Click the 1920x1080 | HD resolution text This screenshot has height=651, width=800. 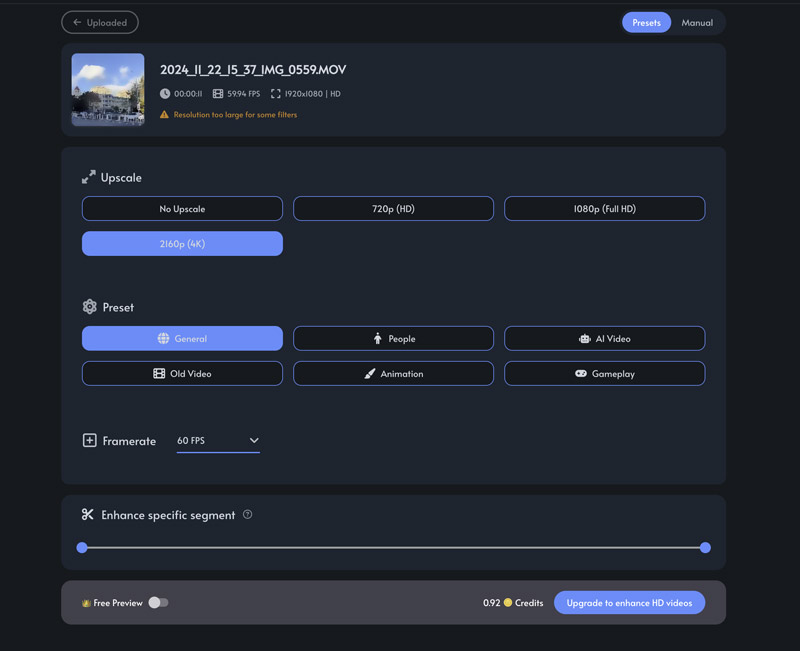coord(313,93)
